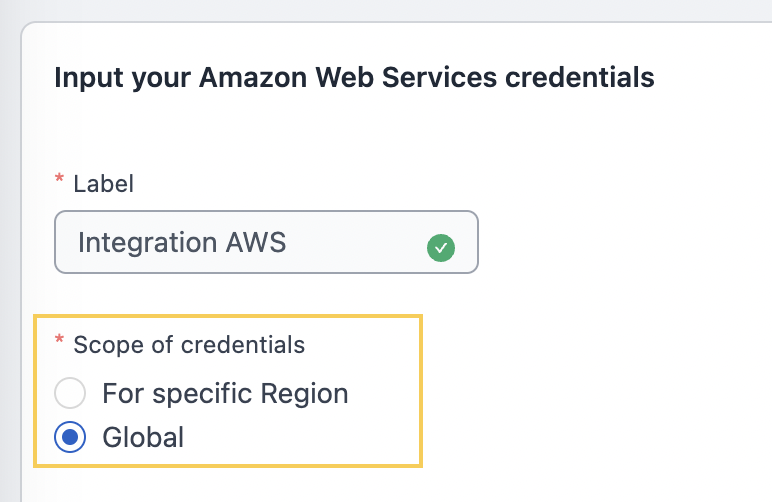Click the blue dot inside the Global radio
This screenshot has height=502, width=772.
[70, 437]
